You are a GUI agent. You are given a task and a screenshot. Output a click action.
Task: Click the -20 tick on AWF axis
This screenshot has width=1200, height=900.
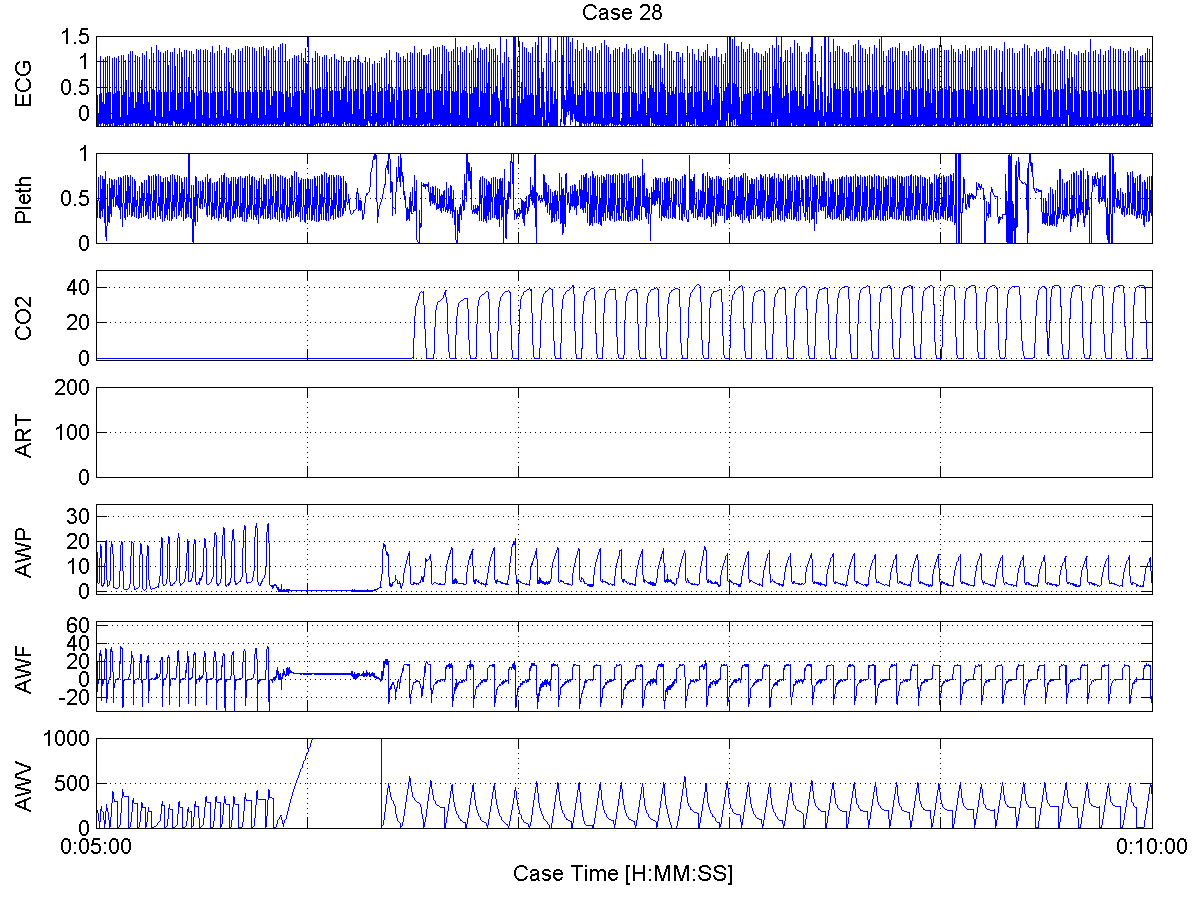pyautogui.click(x=76, y=698)
